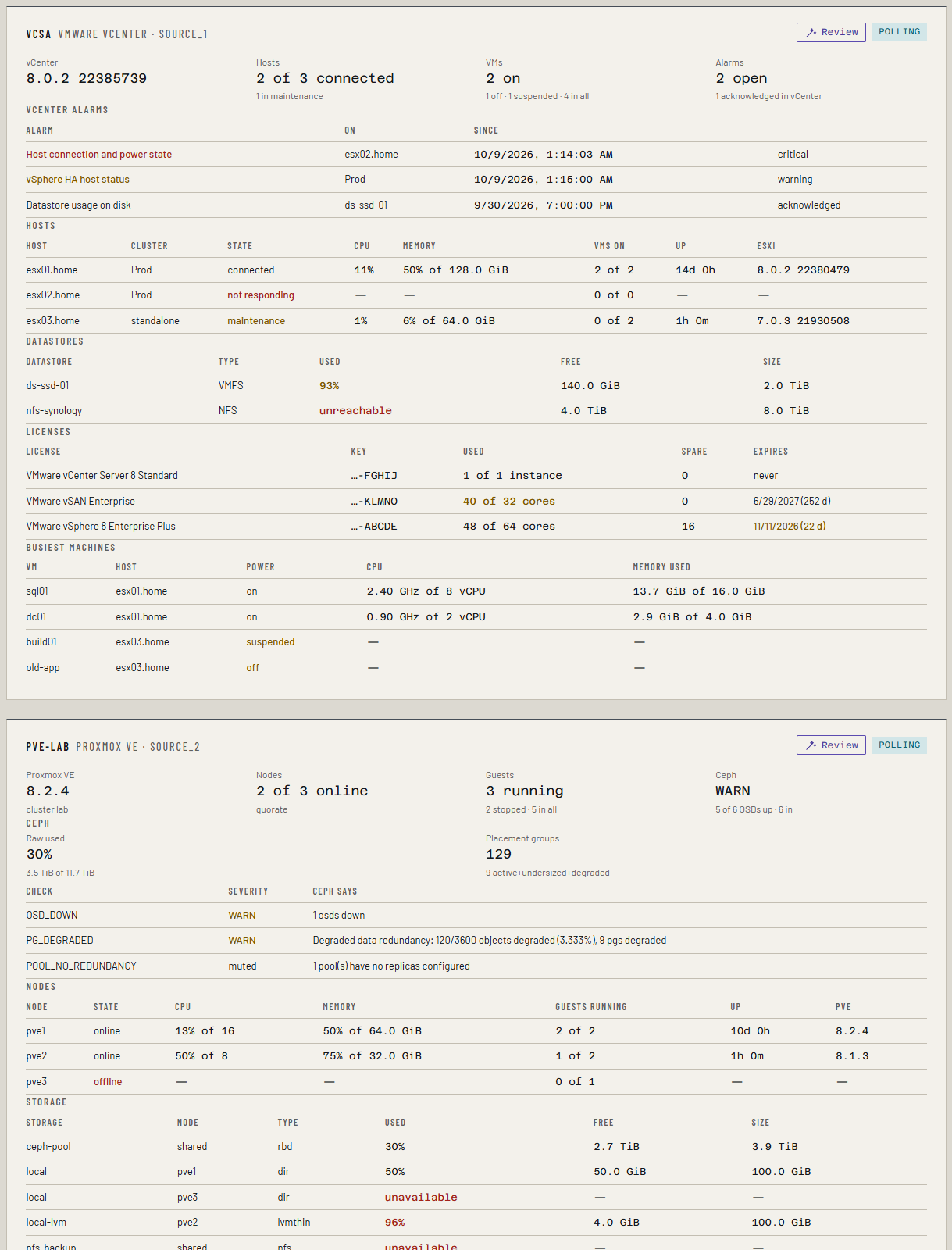The width and height of the screenshot is (952, 1250).
Task: Click the 'offline' state of pve3
Action: (x=108, y=1082)
